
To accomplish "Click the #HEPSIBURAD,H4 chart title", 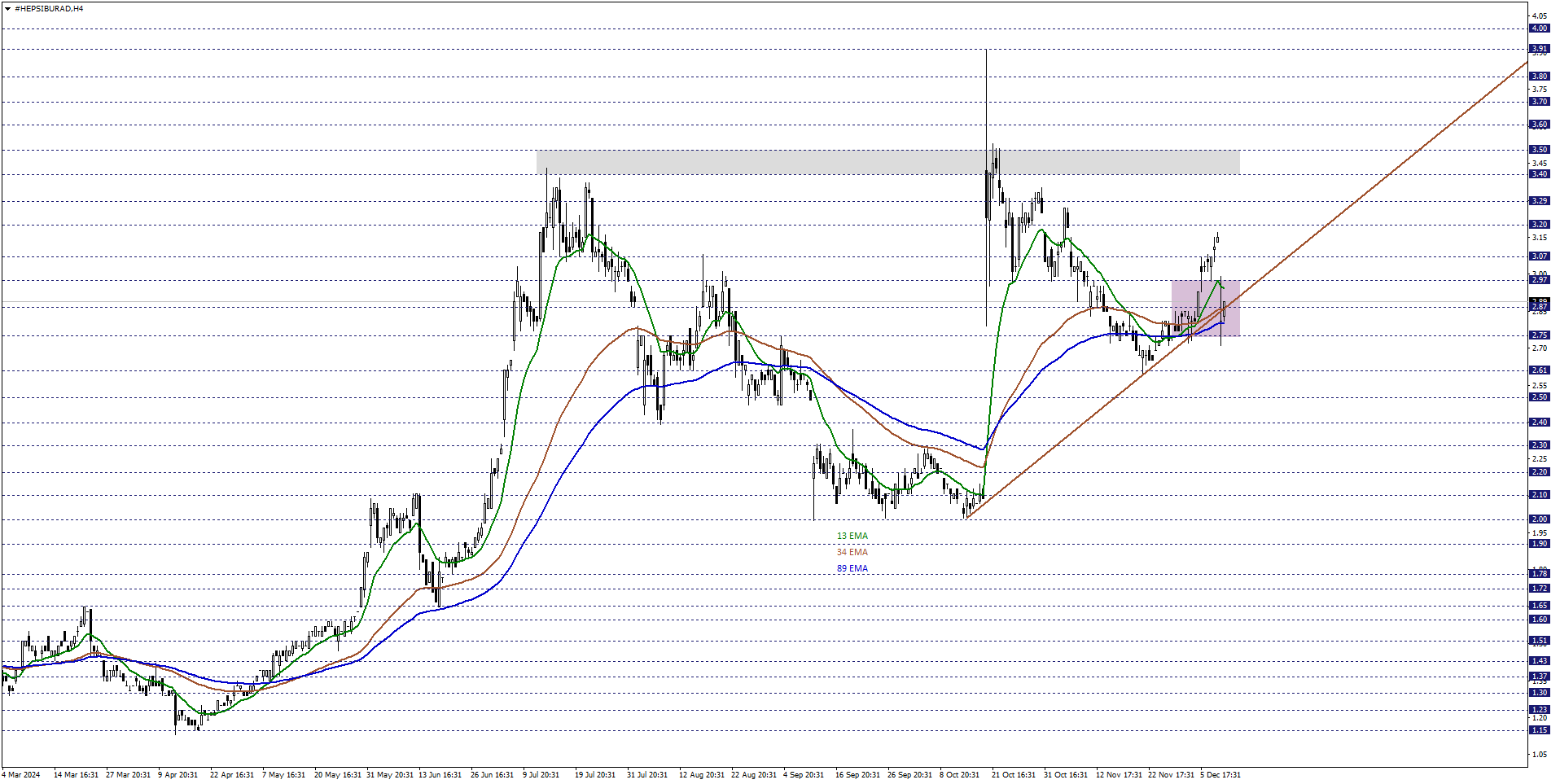I will 49,8.
